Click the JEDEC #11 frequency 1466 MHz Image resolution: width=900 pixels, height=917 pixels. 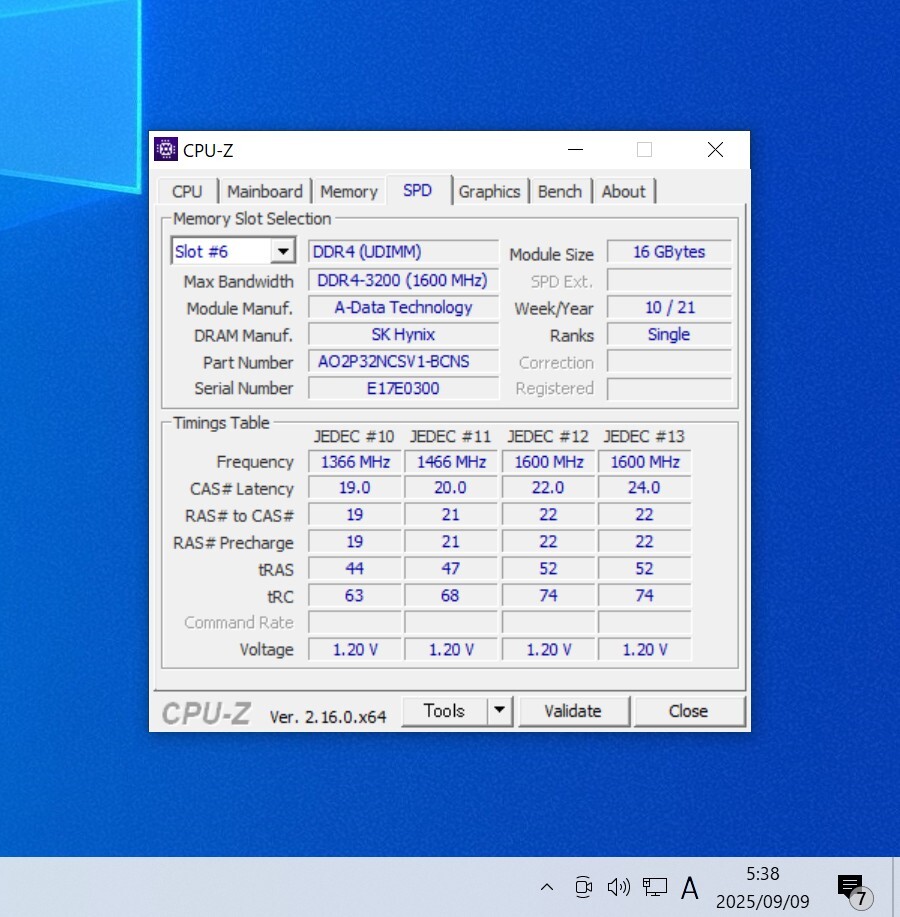pos(451,461)
